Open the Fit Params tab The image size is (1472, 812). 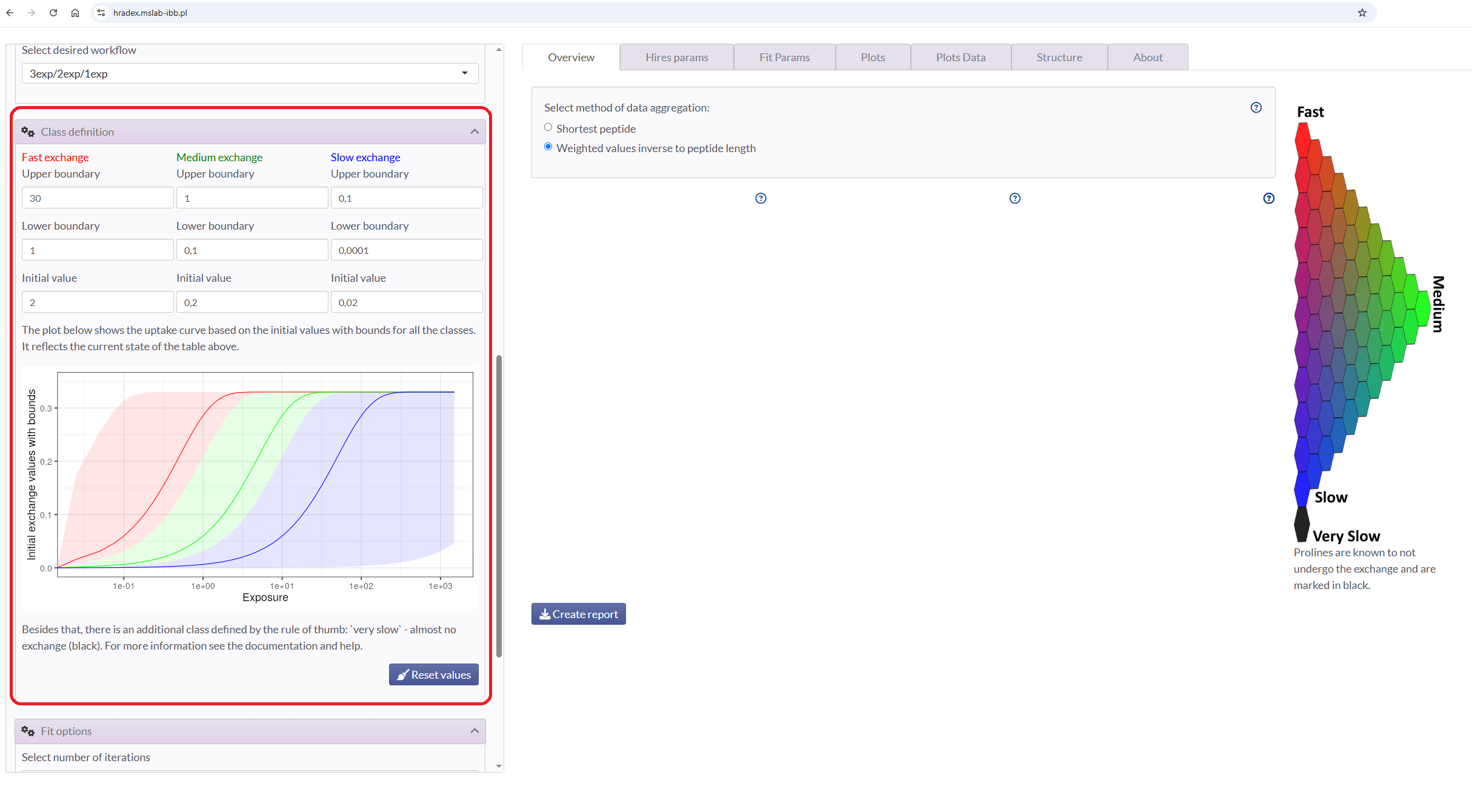785,57
